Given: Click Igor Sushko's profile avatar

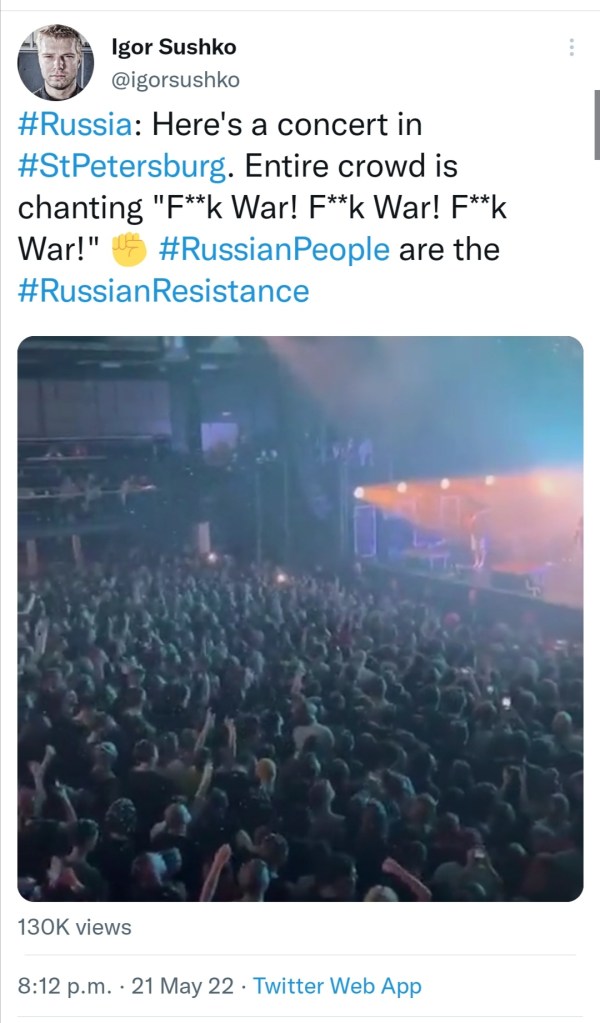Looking at the screenshot, I should pos(55,62).
